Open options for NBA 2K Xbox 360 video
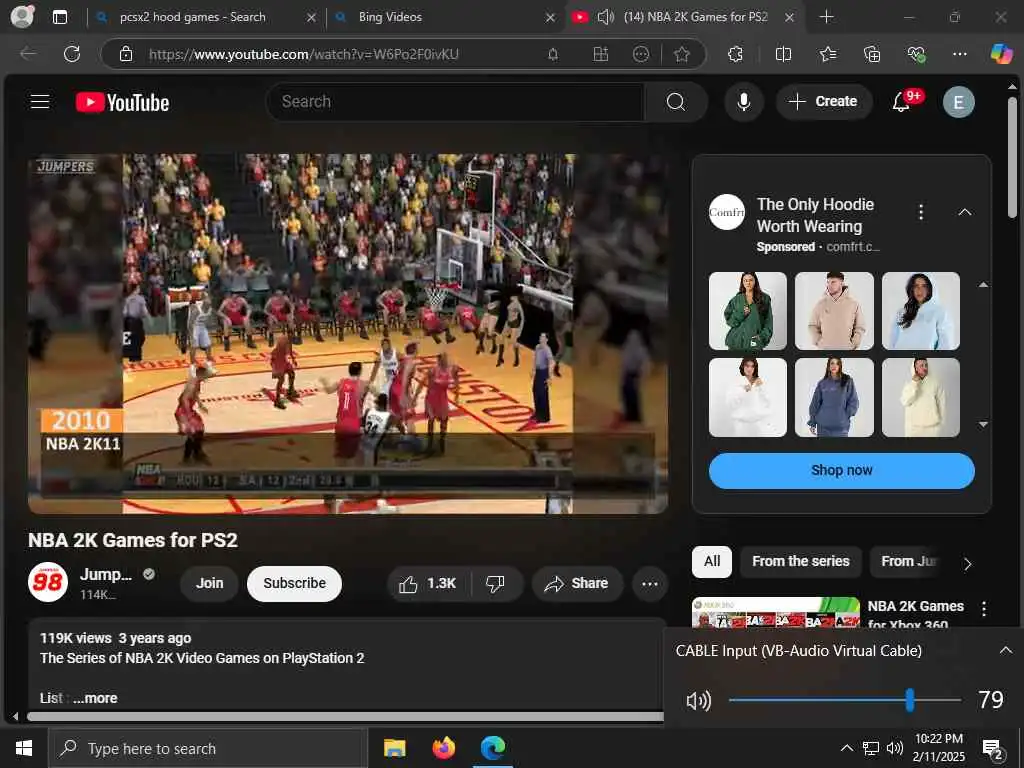Image resolution: width=1024 pixels, height=768 pixels. 984,609
